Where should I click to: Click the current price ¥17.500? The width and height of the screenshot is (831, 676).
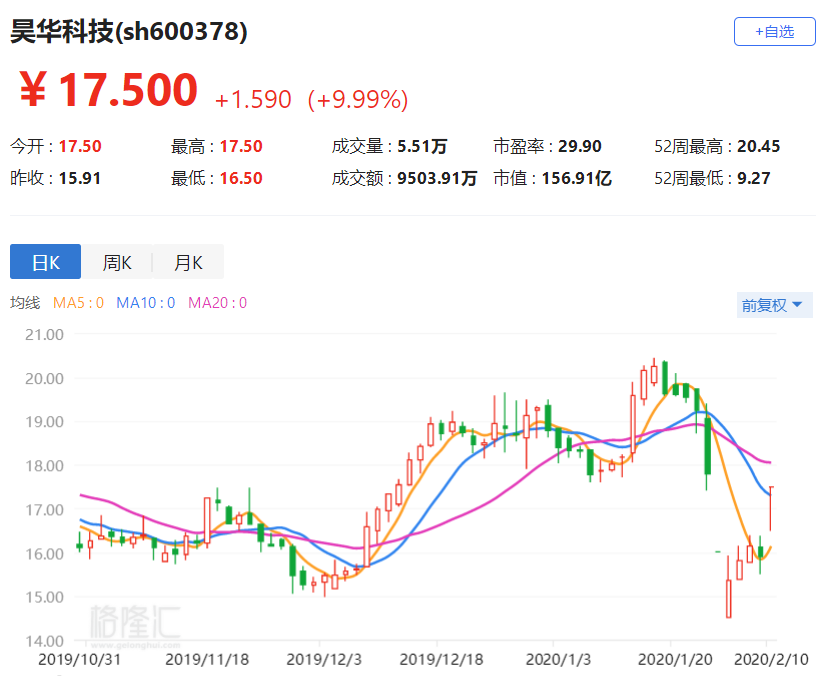tap(109, 90)
